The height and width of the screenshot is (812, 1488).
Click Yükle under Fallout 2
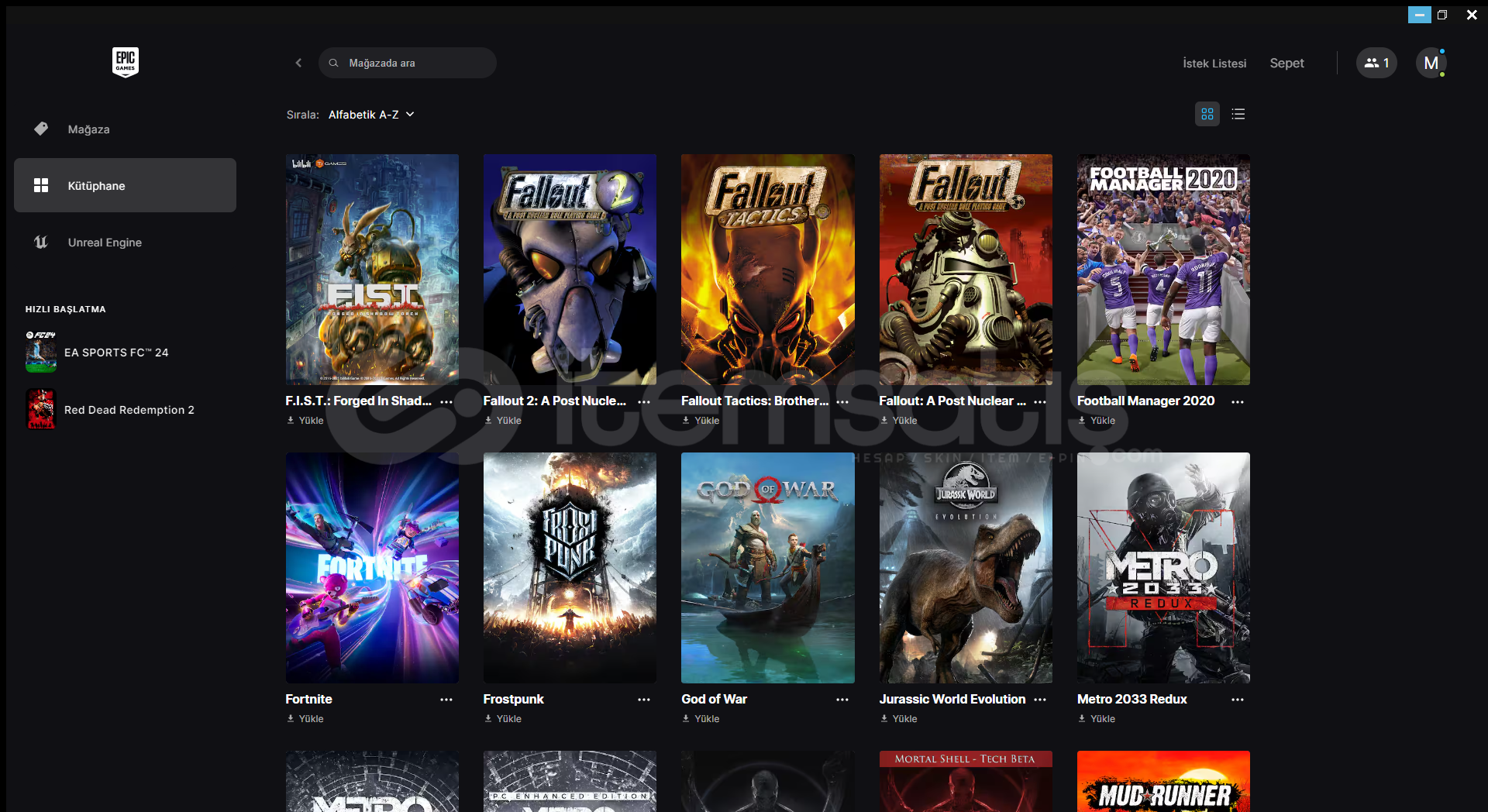(503, 421)
